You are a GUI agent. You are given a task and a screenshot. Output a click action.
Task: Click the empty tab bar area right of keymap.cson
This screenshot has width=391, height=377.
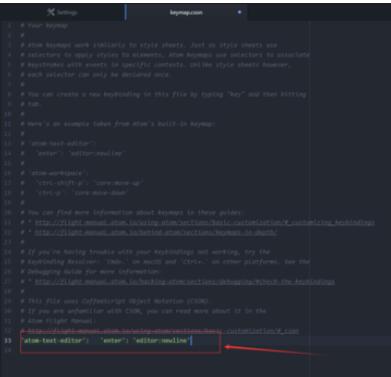click(x=319, y=12)
